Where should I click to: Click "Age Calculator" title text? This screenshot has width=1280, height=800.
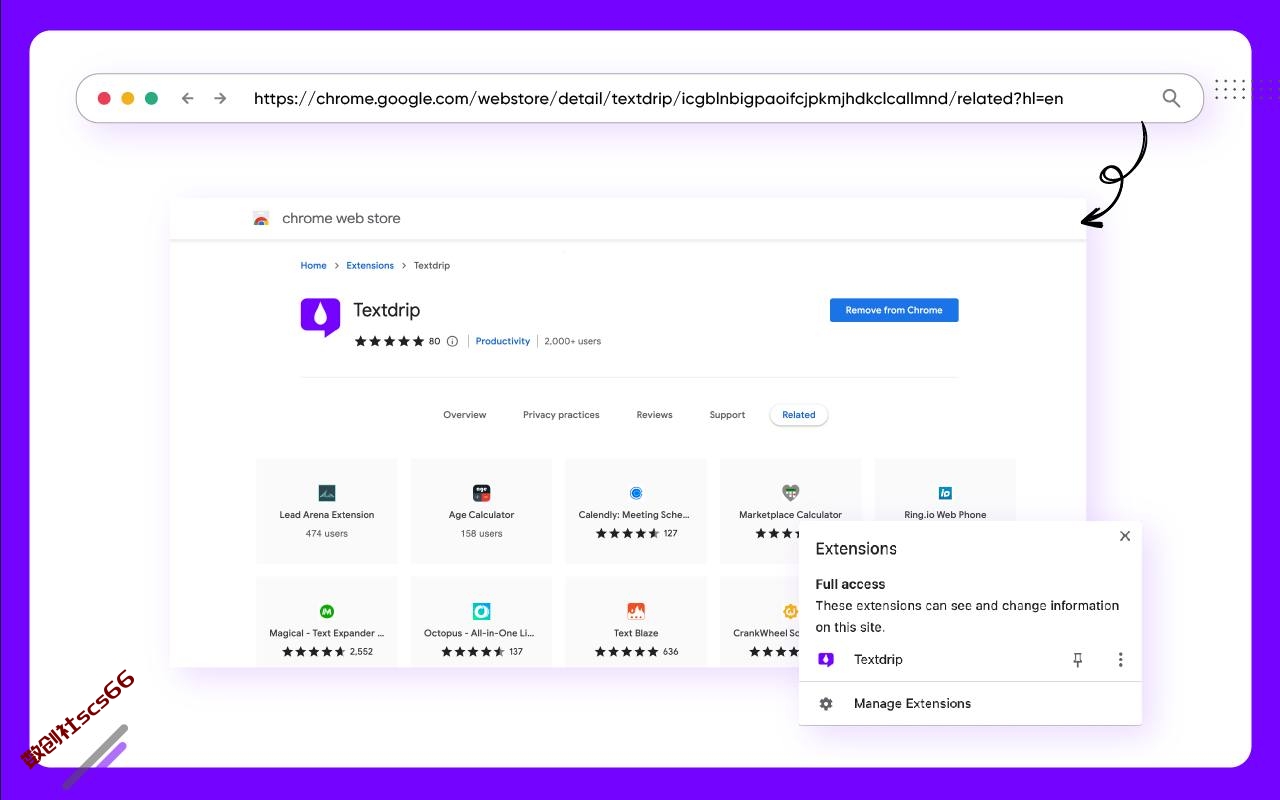click(481, 515)
